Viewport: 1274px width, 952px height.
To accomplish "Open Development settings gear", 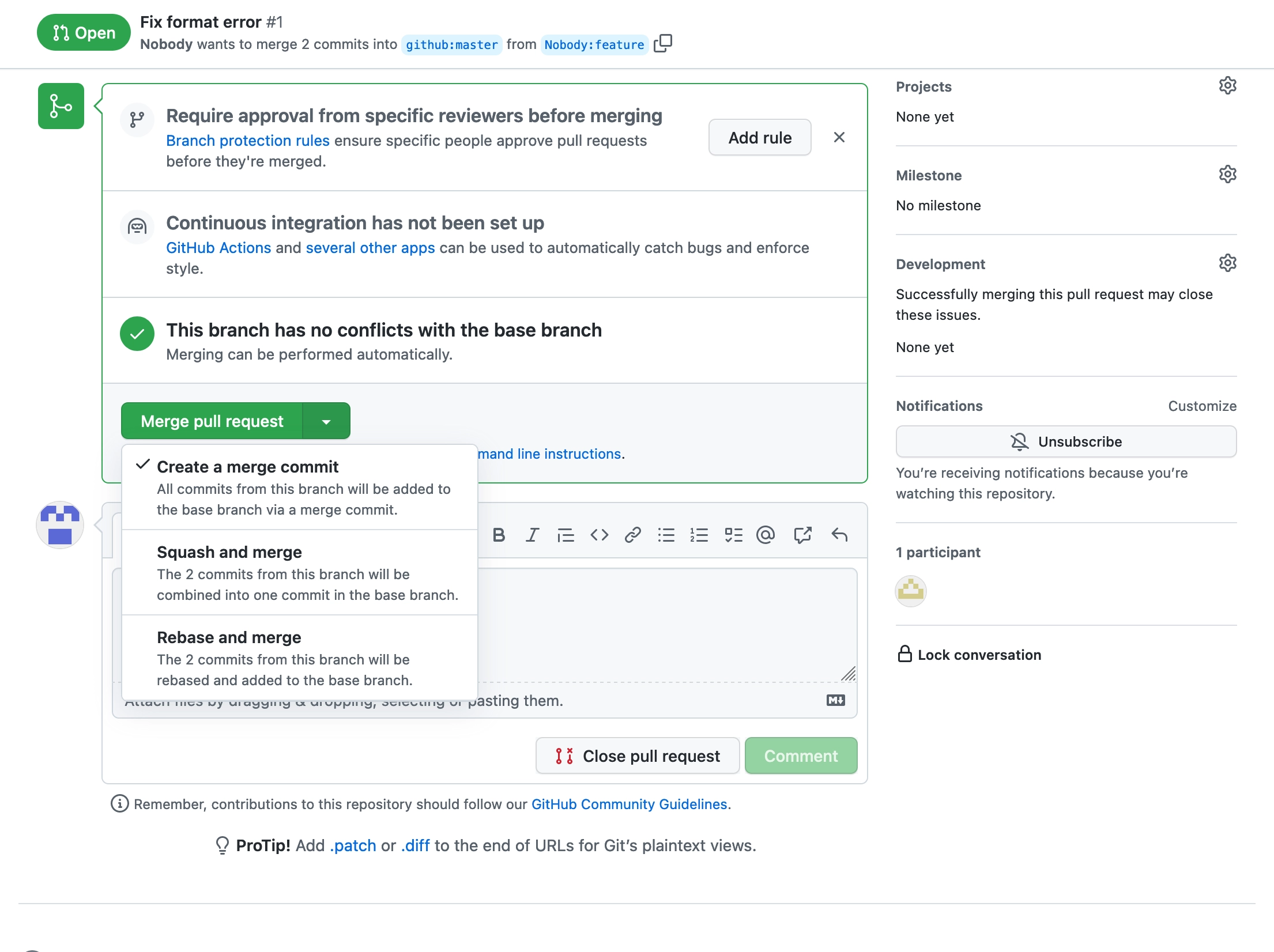I will (1227, 263).
